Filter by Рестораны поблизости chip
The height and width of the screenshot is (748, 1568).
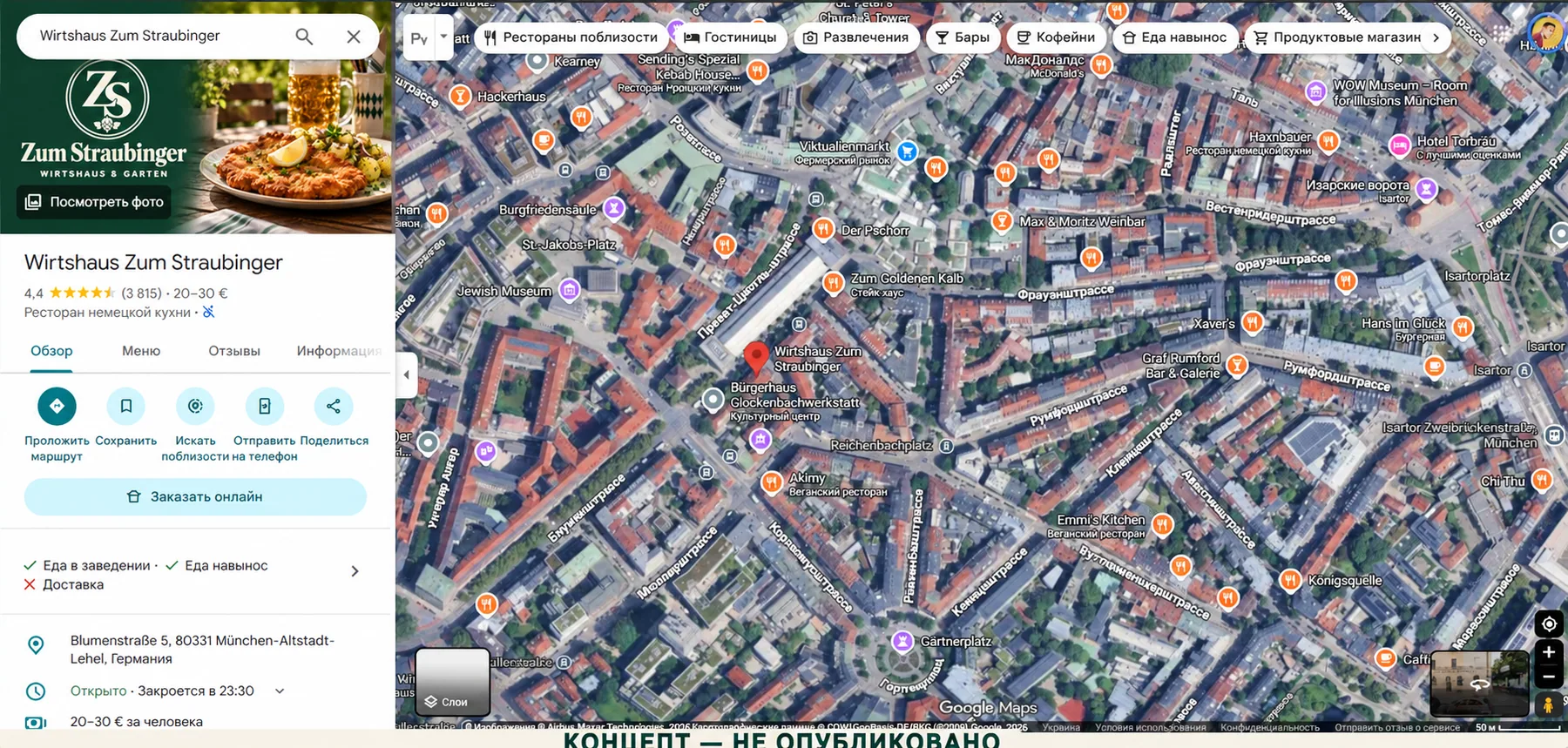pos(571,37)
